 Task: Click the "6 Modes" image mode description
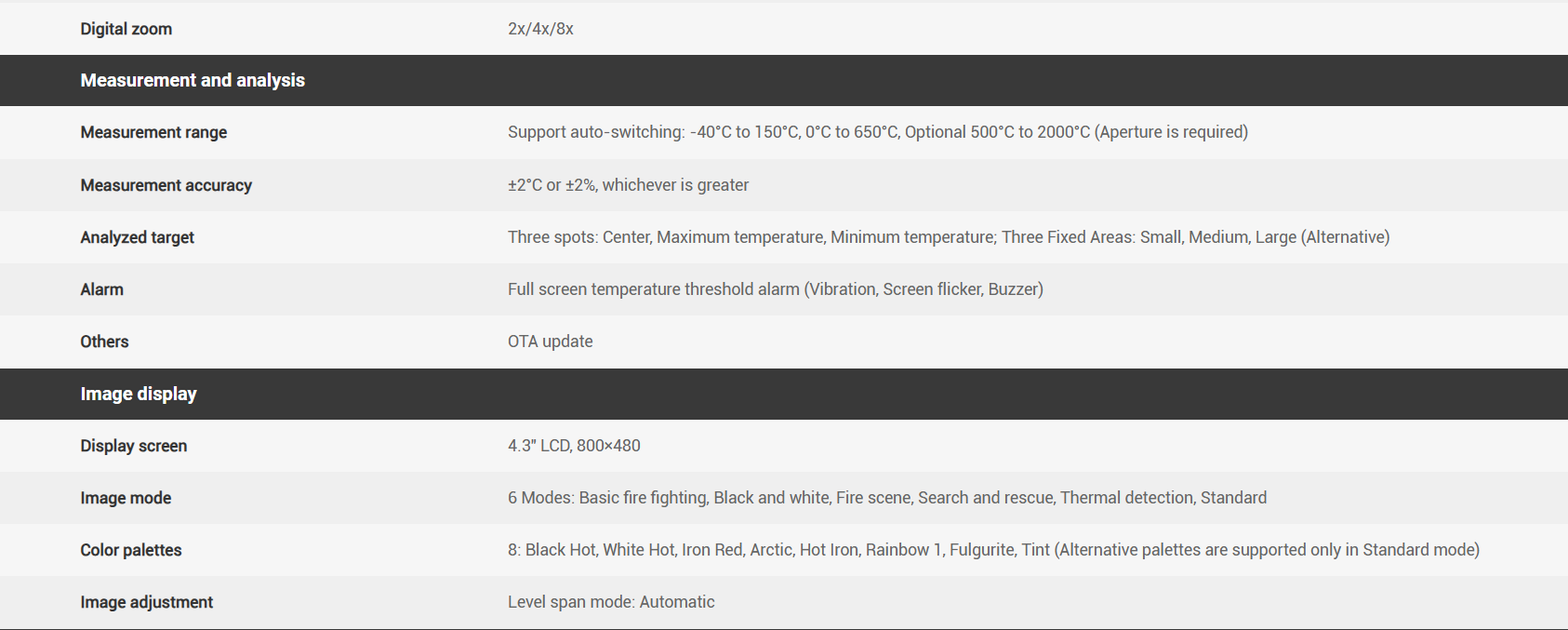[x=886, y=498]
